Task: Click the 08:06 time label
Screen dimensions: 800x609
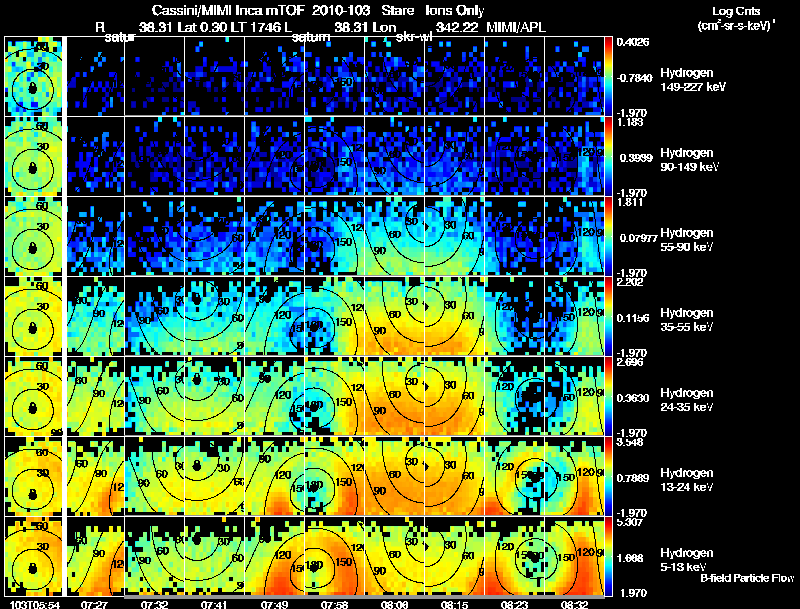Action: [394, 604]
